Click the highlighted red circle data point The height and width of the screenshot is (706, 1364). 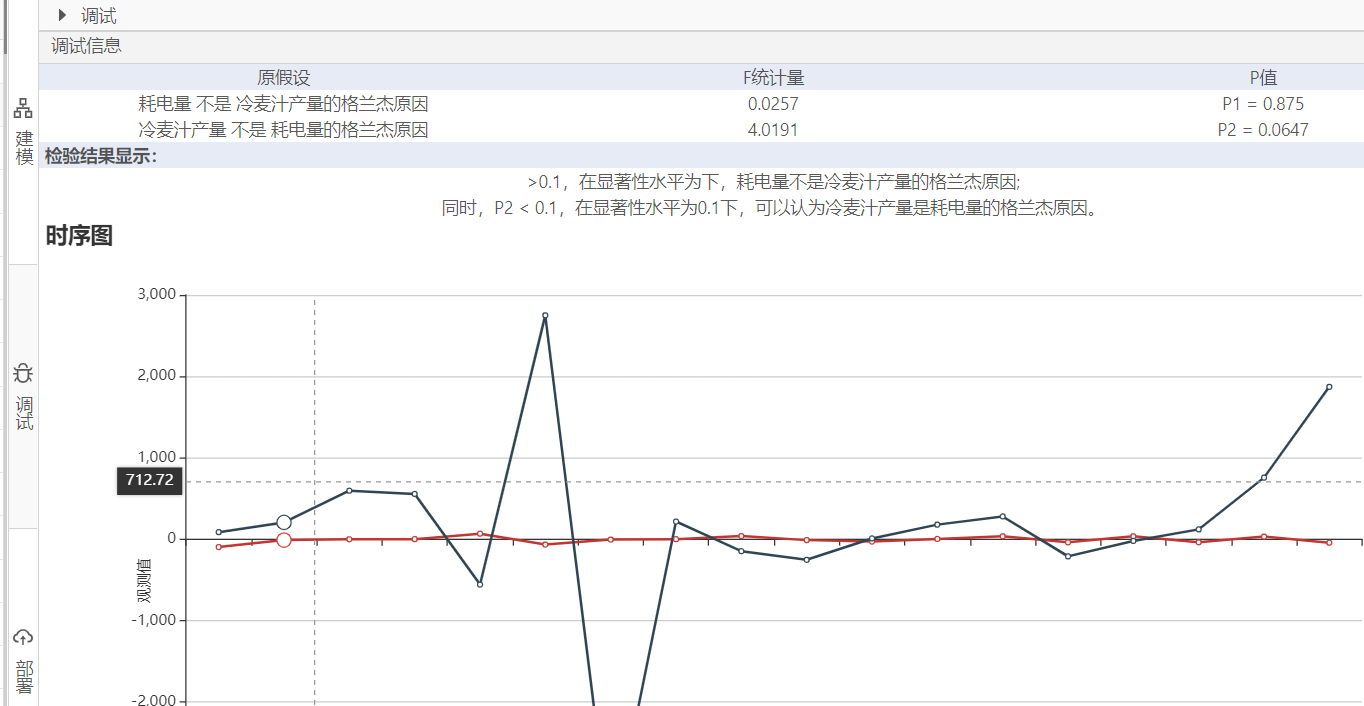point(284,540)
